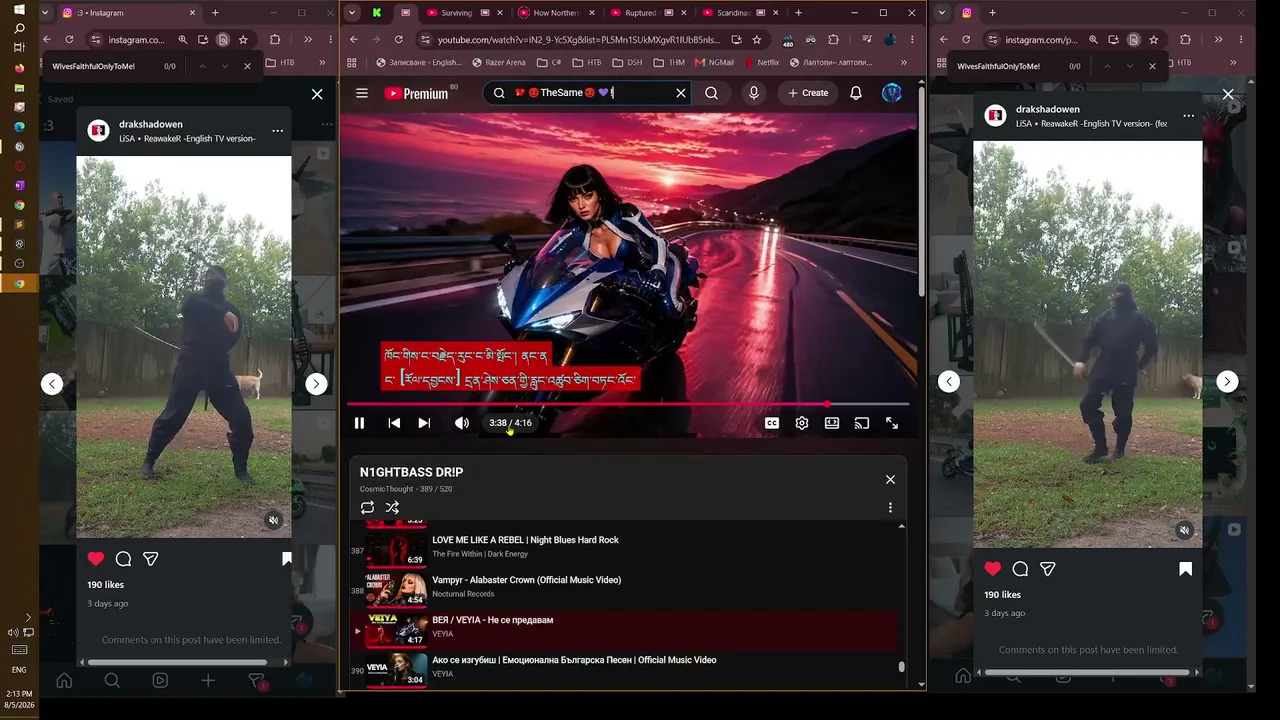The image size is (1280, 720).
Task: Open the Netflix bookmark
Action: (762, 62)
